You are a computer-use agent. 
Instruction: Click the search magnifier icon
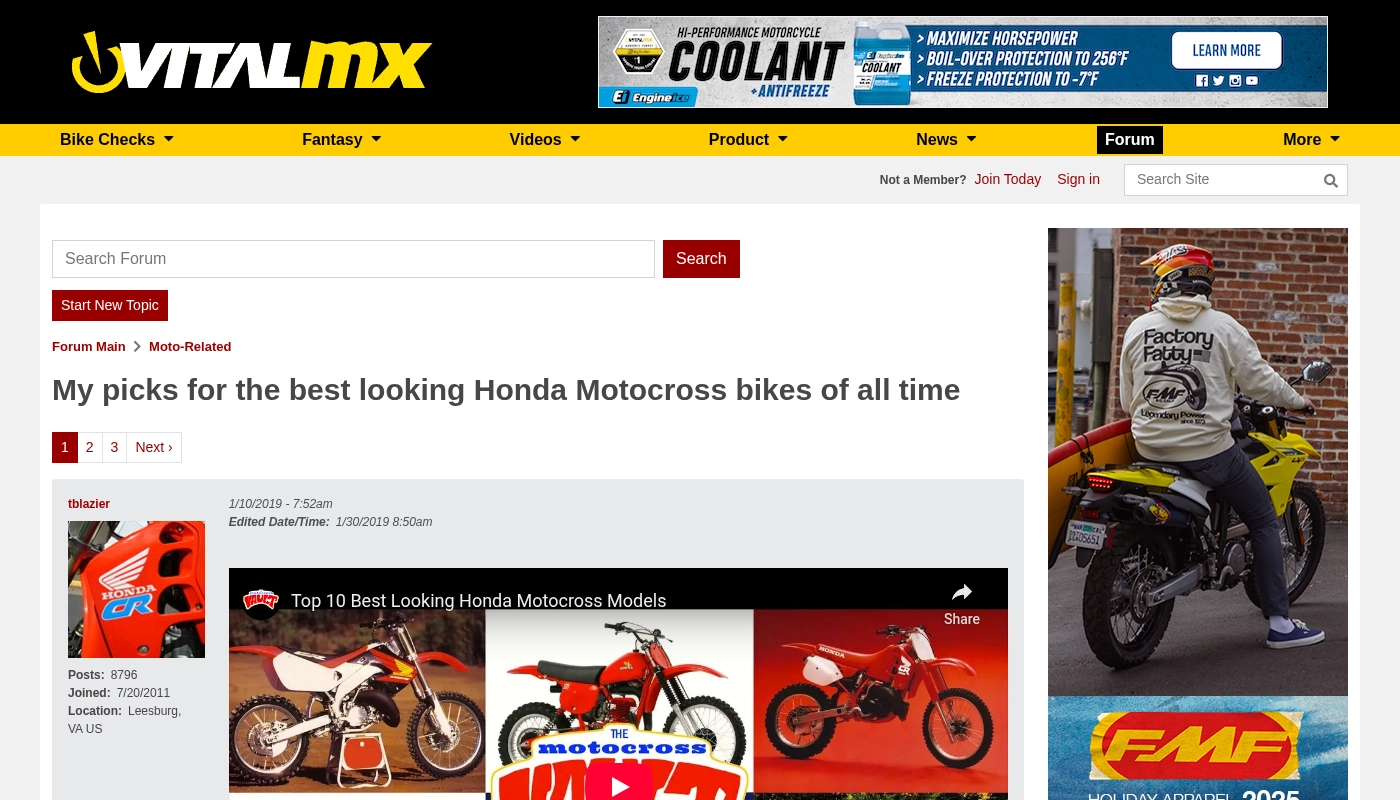tap(1330, 181)
